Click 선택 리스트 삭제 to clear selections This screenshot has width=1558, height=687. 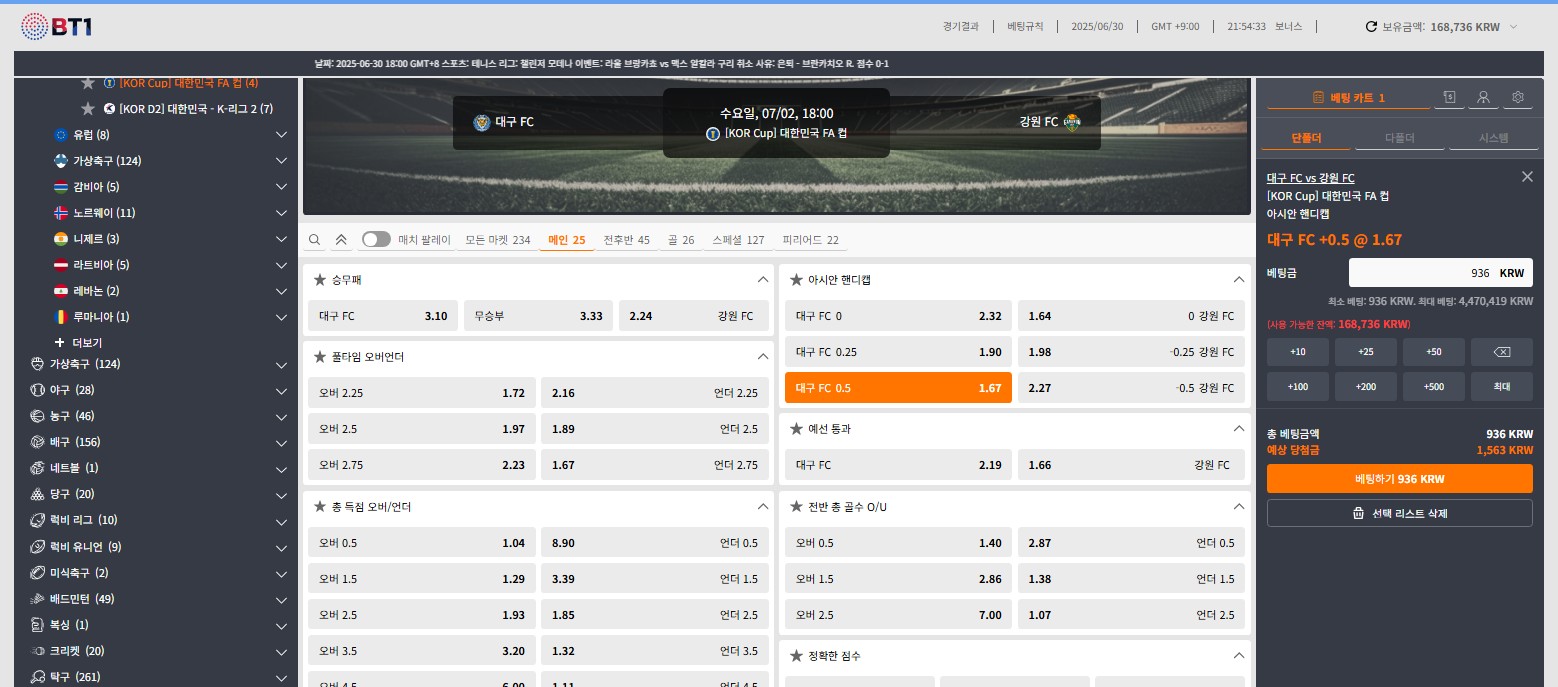pyautogui.click(x=1399, y=513)
